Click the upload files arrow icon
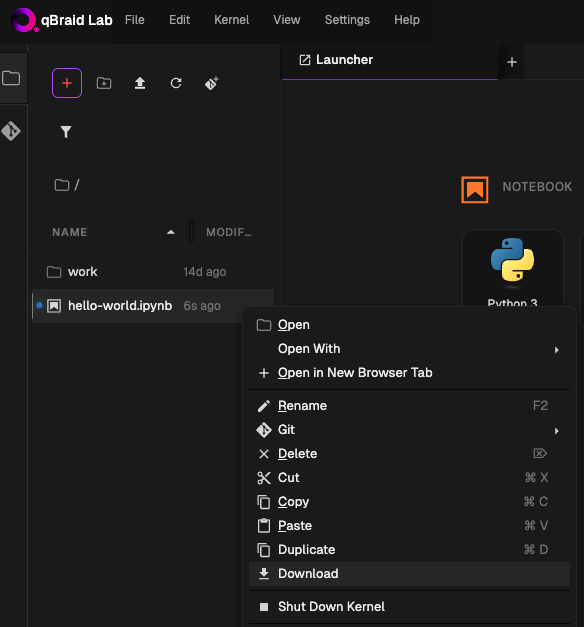The image size is (584, 627). click(x=140, y=83)
